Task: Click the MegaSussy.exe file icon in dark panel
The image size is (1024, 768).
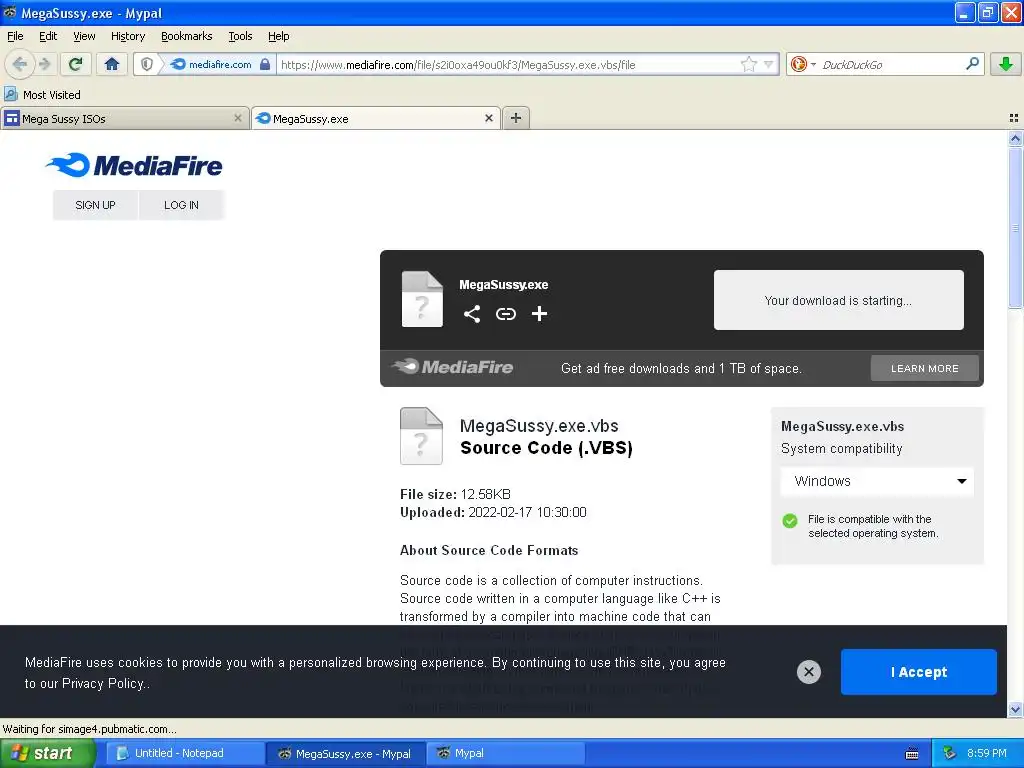Action: point(422,298)
